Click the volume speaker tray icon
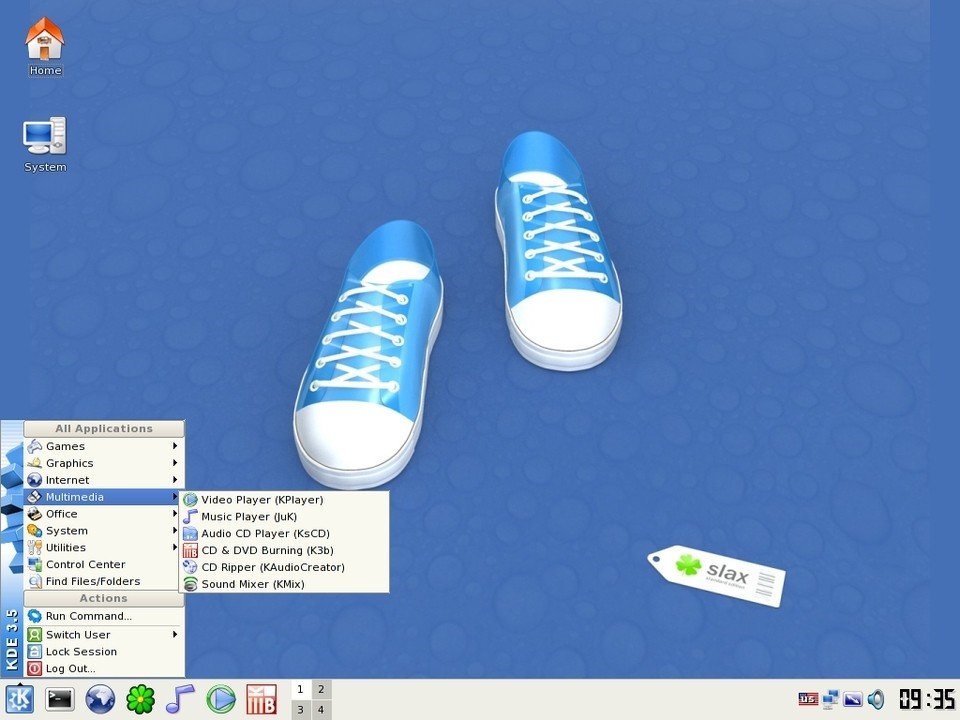 876,699
